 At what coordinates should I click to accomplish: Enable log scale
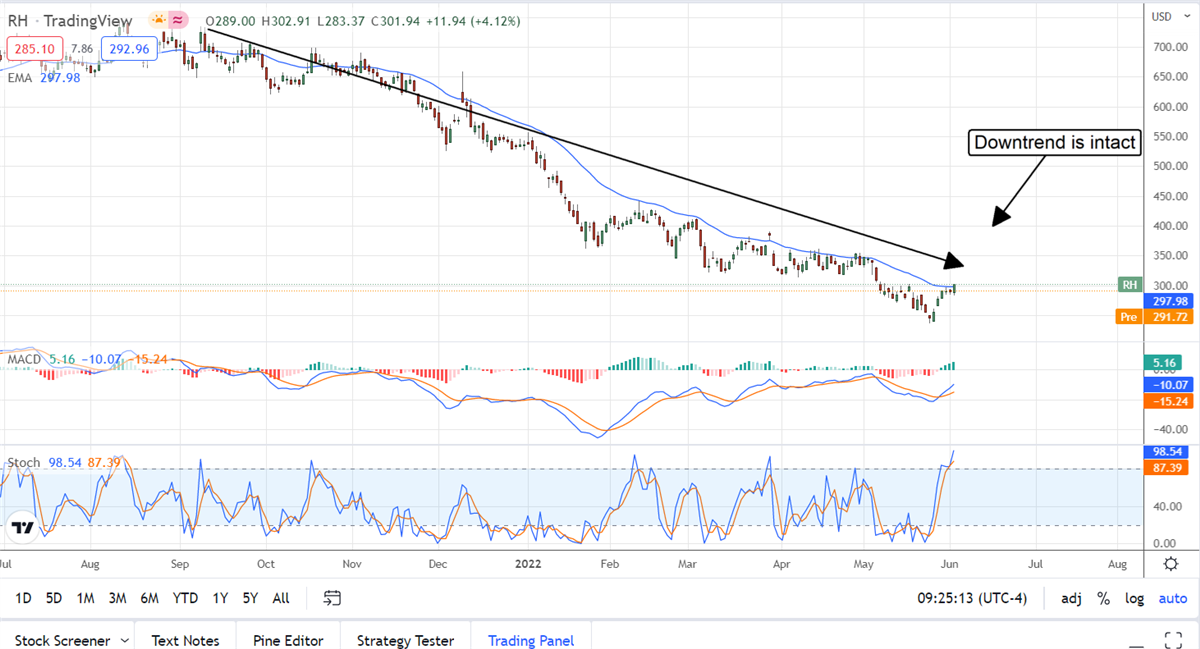[x=1134, y=598]
